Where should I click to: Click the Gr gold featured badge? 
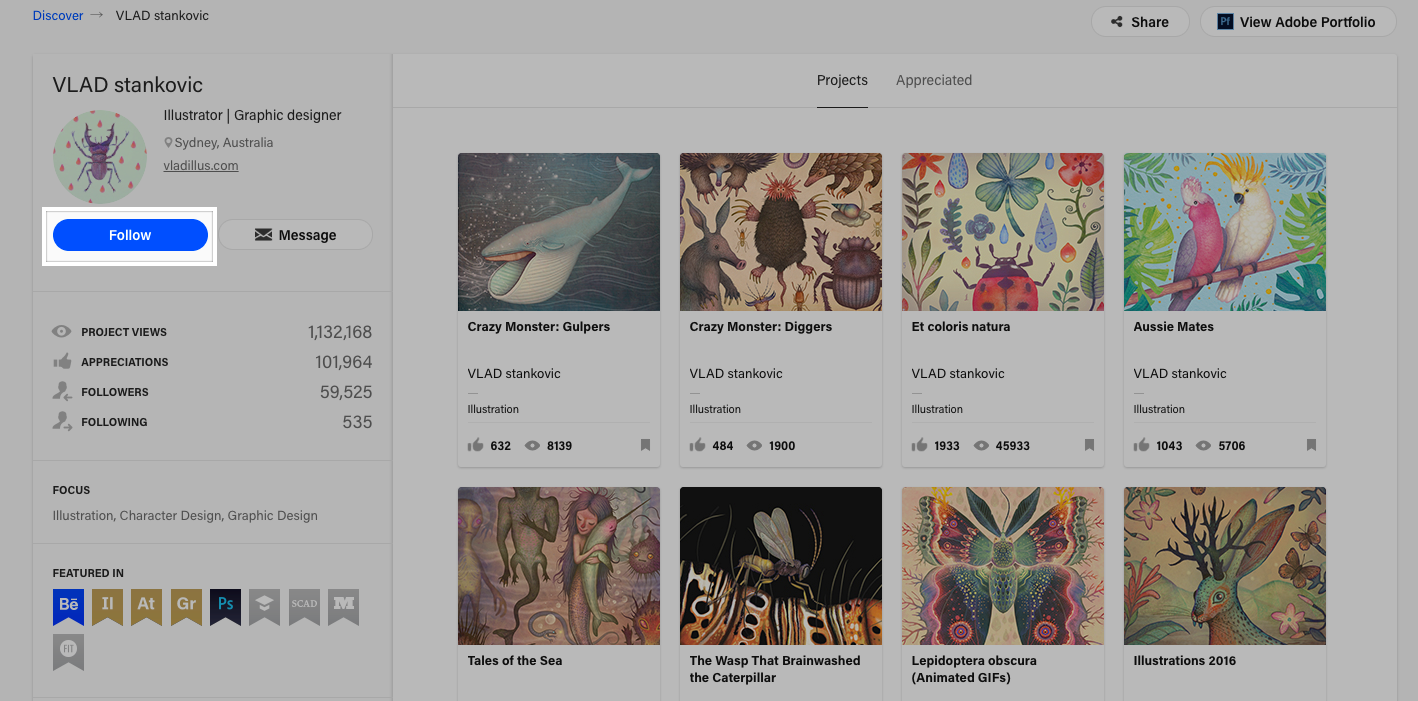click(186, 607)
